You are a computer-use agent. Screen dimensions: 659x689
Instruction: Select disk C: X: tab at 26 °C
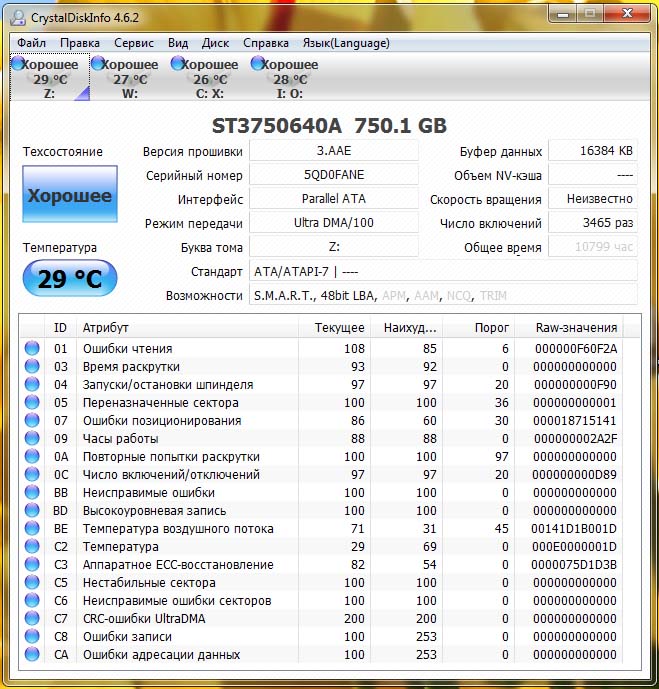(210, 78)
